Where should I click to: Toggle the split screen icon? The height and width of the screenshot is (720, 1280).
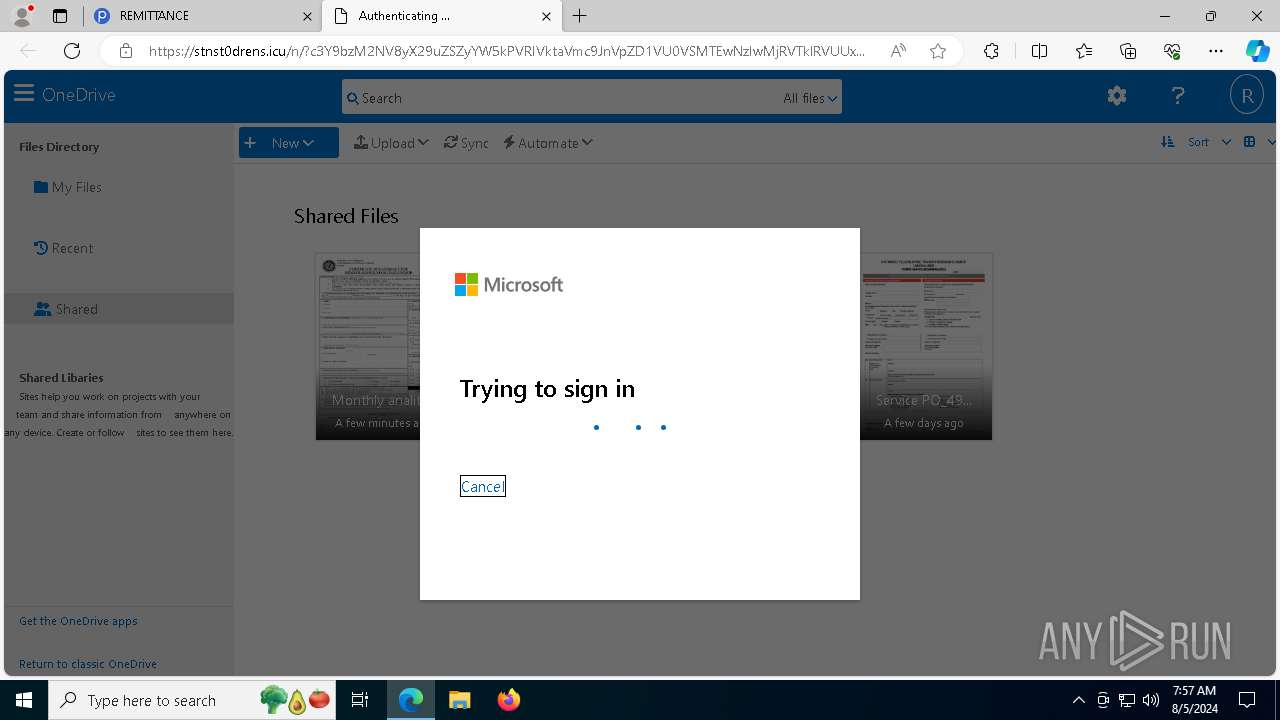coord(1039,51)
